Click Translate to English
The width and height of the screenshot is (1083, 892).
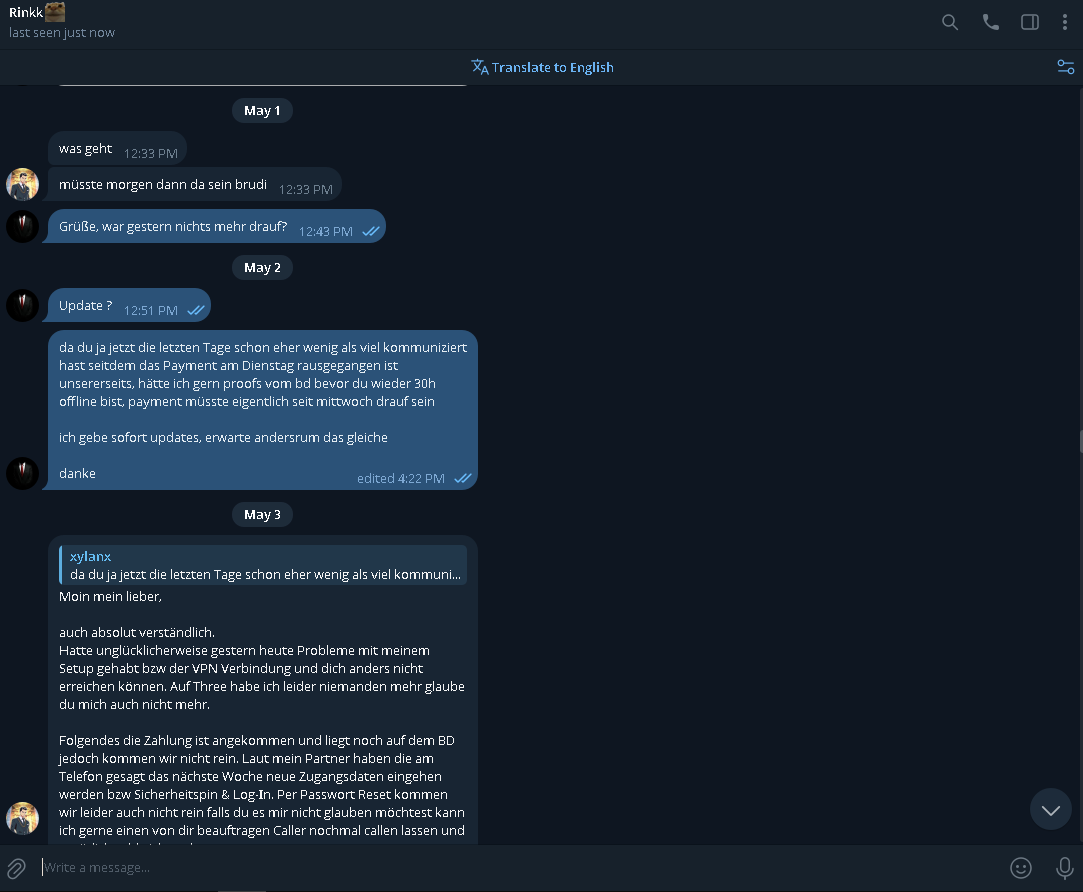[x=542, y=67]
